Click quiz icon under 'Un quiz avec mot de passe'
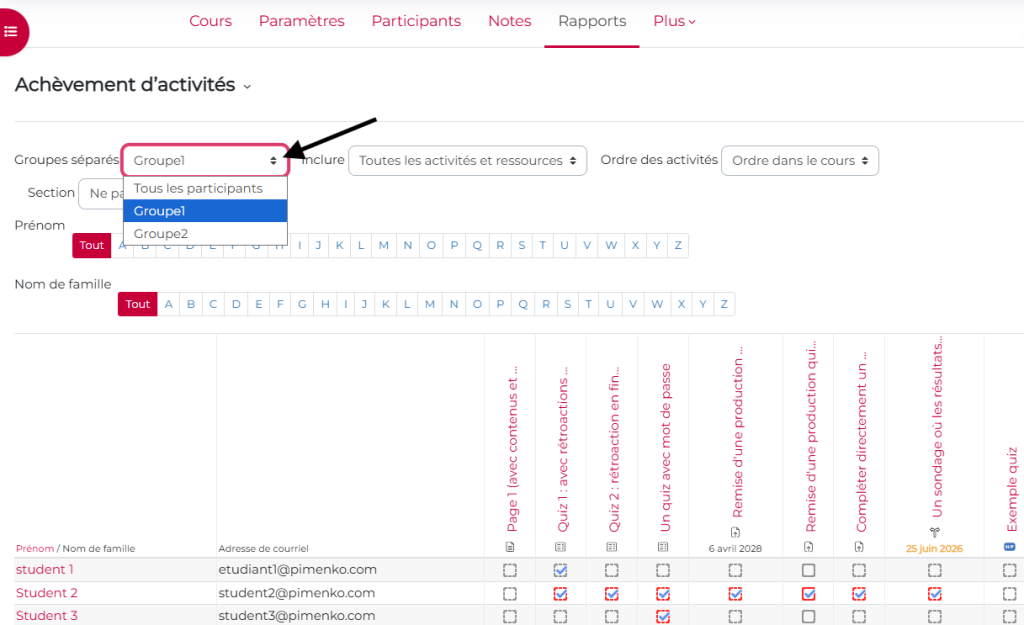The width and height of the screenshot is (1024, 625). (663, 547)
